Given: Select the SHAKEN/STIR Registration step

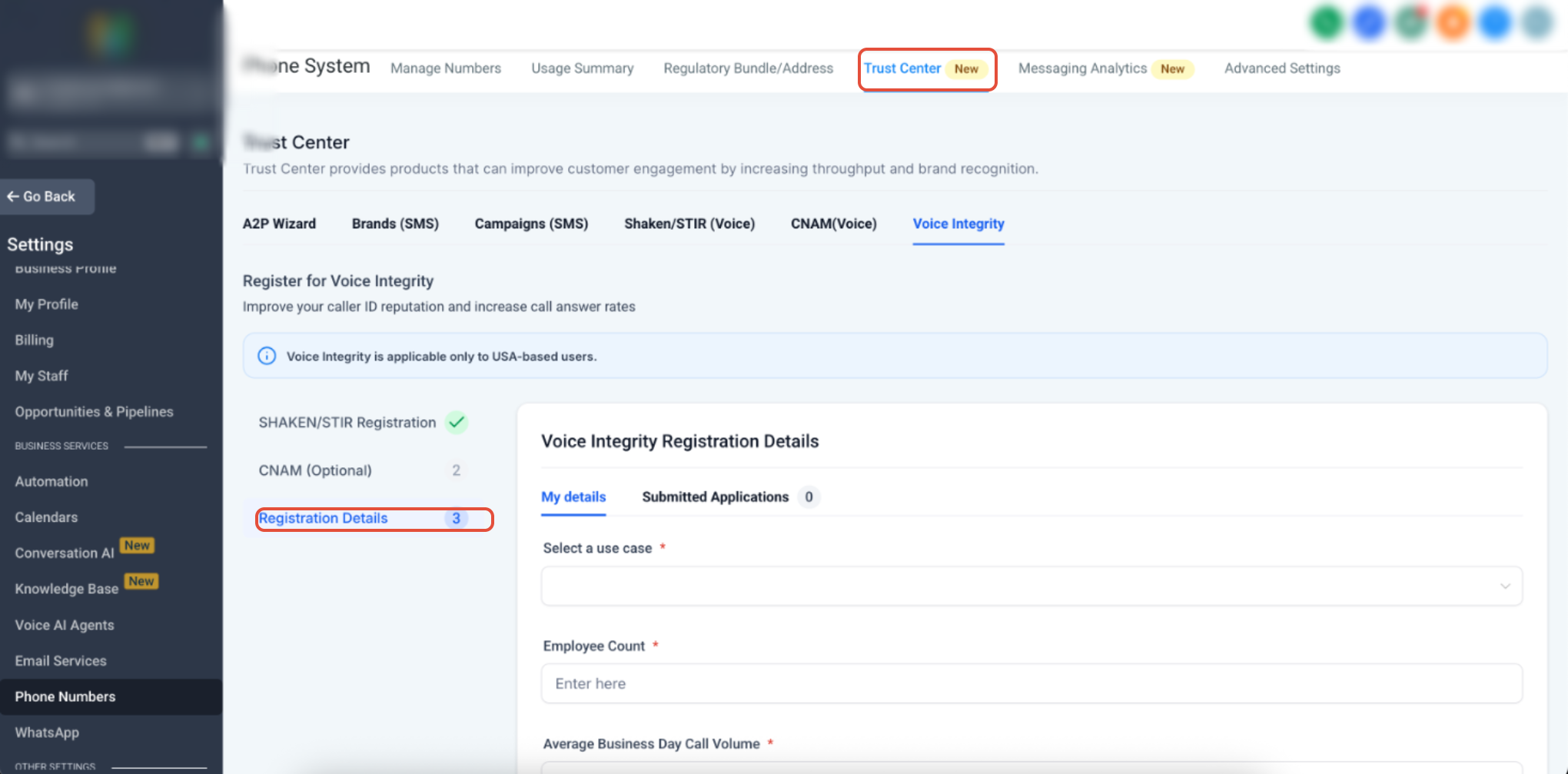Looking at the screenshot, I should 347,423.
